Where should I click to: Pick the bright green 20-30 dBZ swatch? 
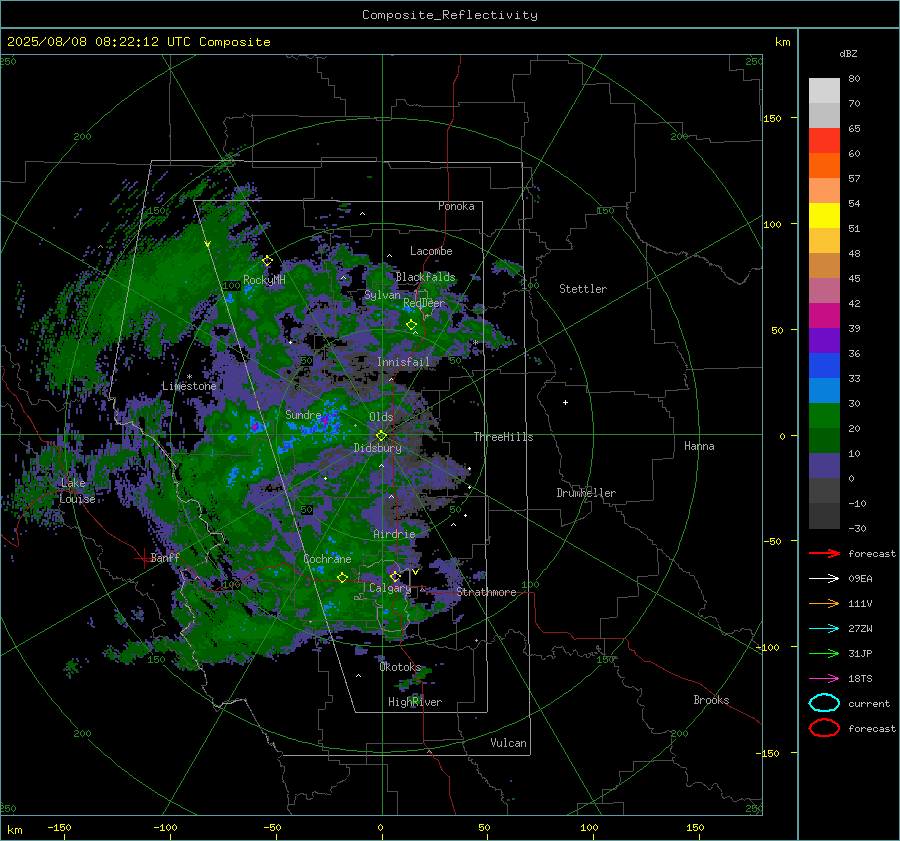click(824, 416)
